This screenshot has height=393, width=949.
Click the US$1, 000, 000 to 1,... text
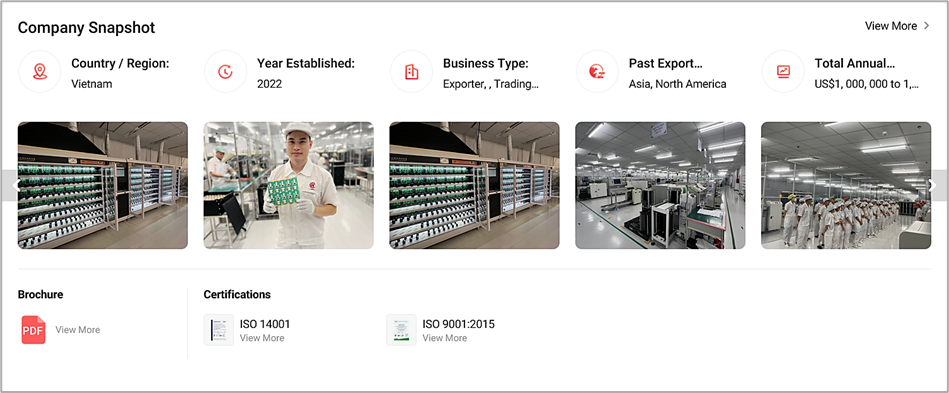[x=867, y=84]
